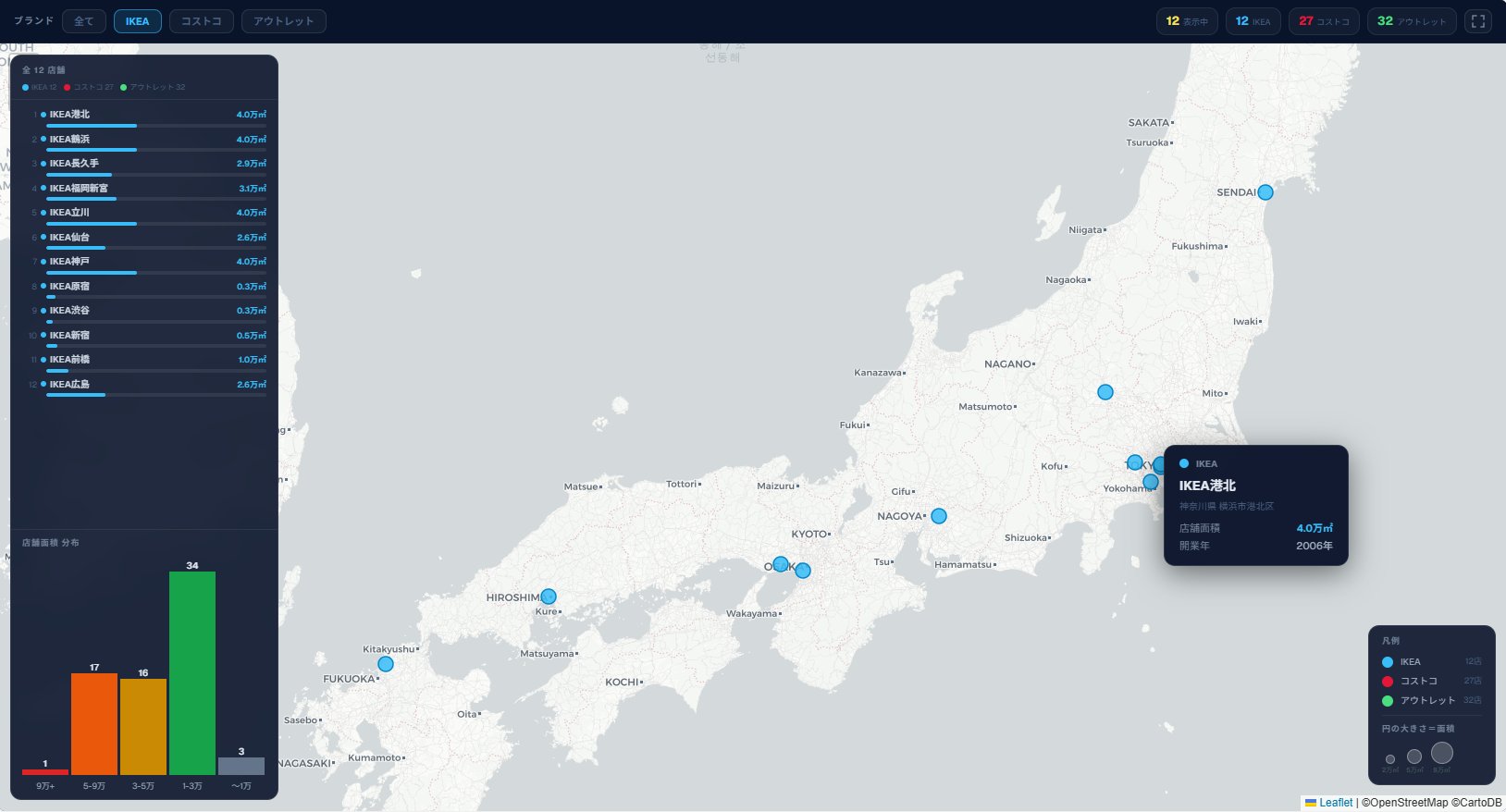Click the 3.1万㎡ area value
The height and width of the screenshot is (812, 1506).
point(253,188)
